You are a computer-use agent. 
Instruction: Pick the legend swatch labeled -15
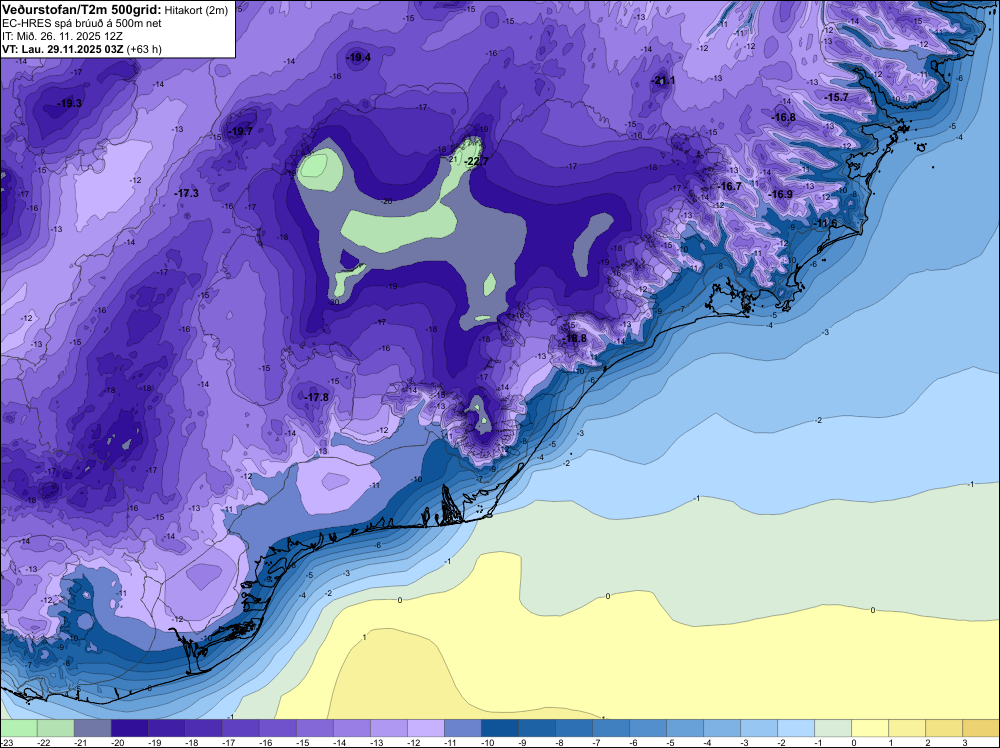(x=314, y=728)
